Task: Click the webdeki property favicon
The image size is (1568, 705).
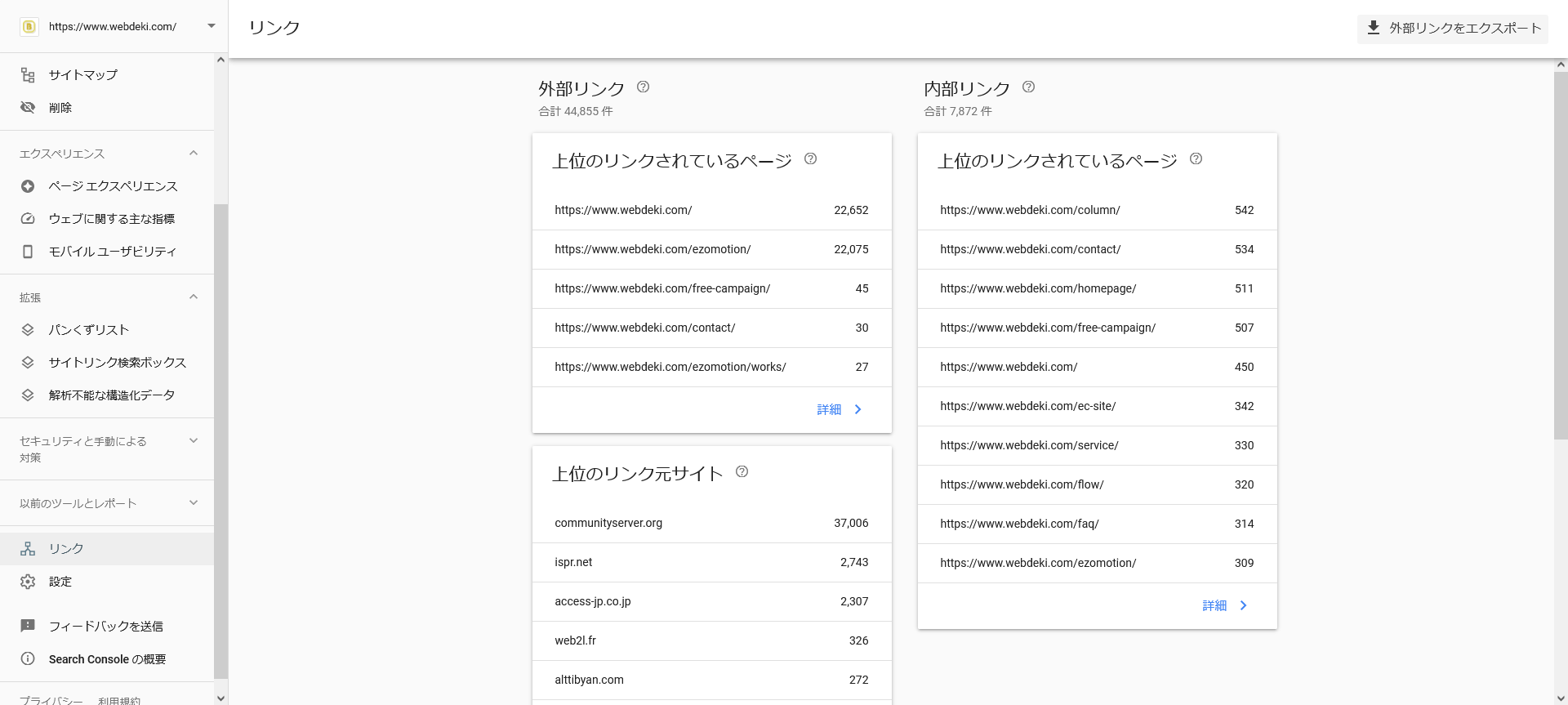Action: tap(29, 26)
